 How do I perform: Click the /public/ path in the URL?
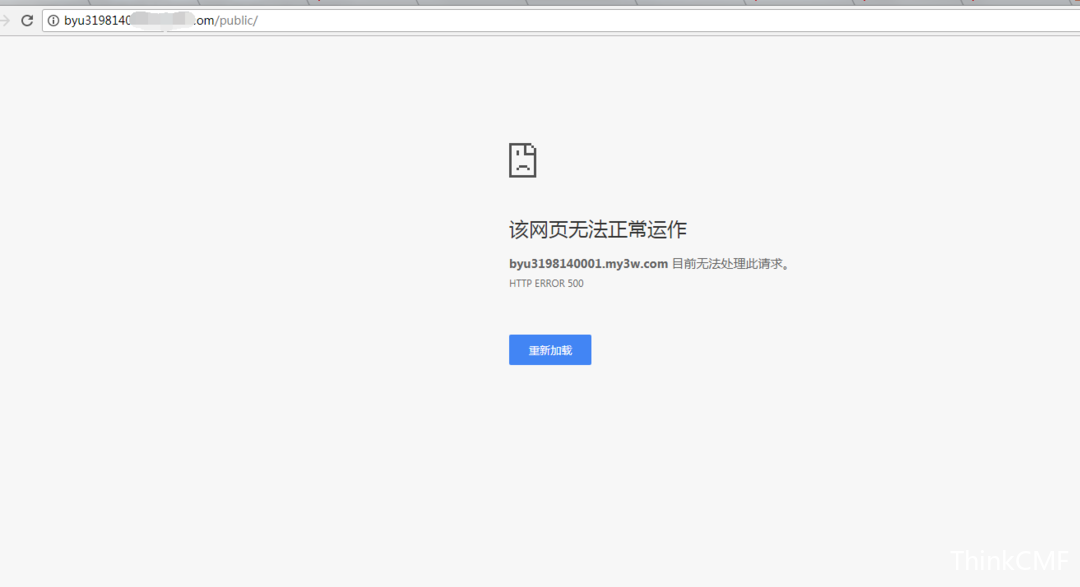(x=237, y=20)
